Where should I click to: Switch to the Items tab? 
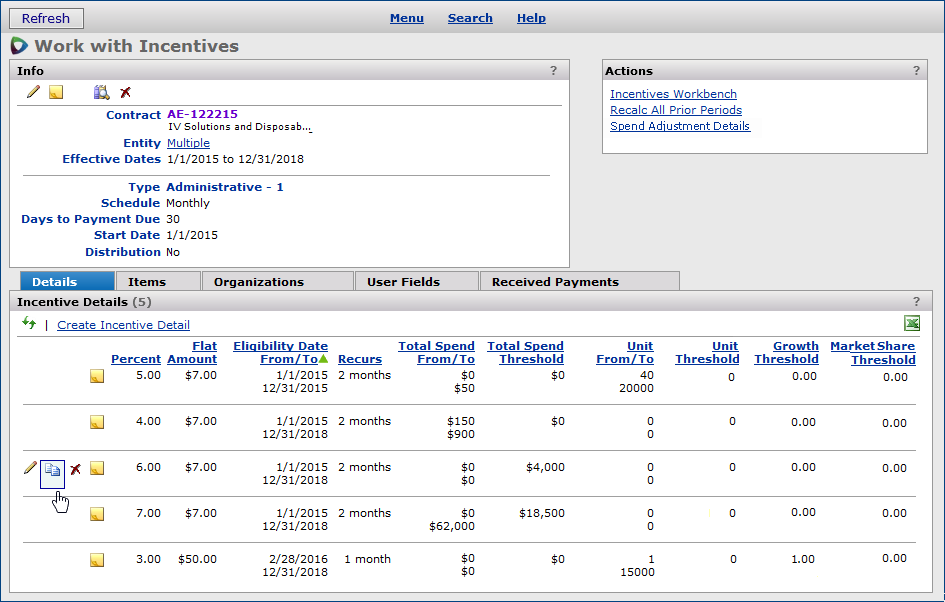(147, 282)
